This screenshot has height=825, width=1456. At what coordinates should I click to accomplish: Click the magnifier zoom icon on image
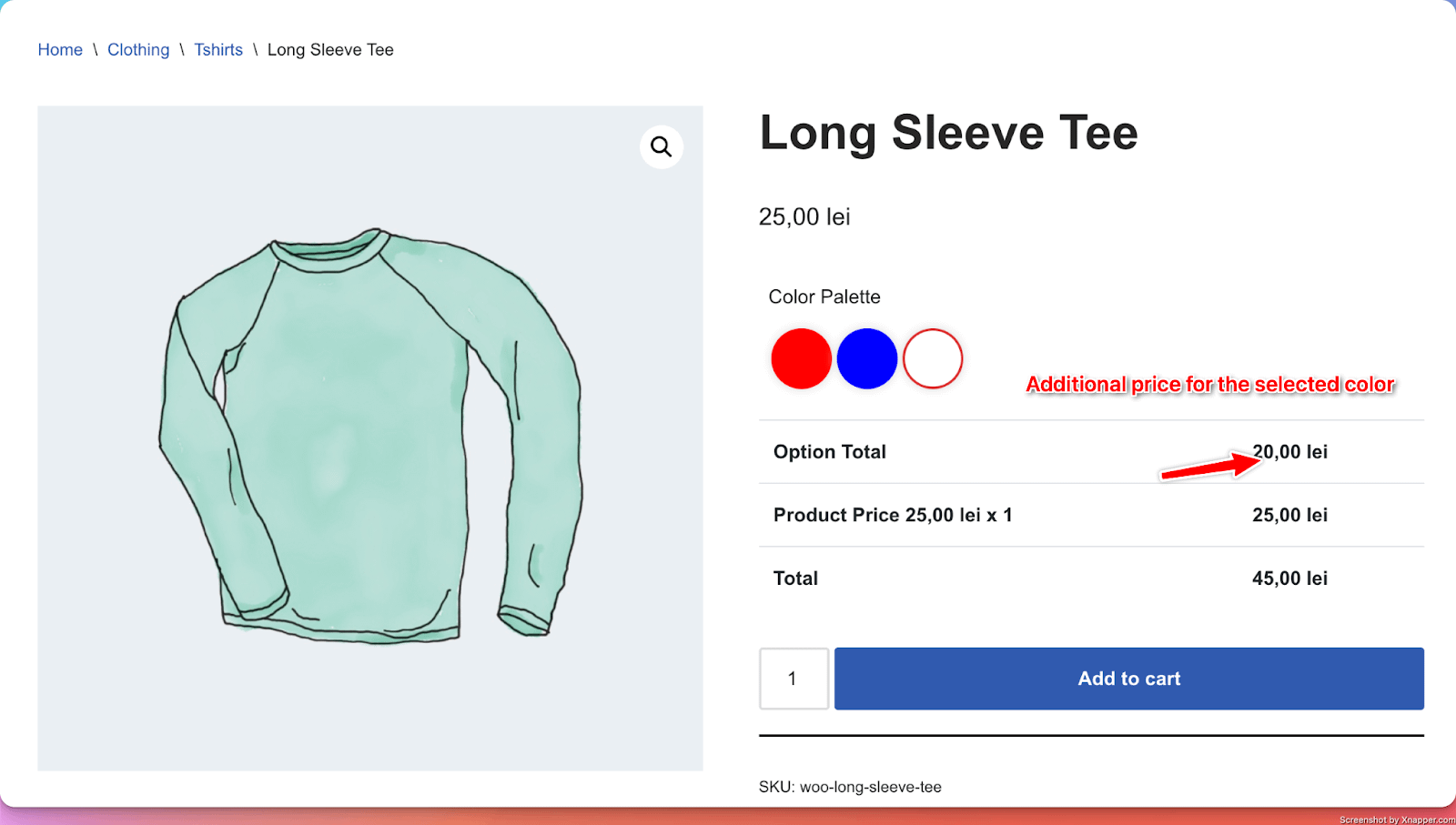[661, 146]
